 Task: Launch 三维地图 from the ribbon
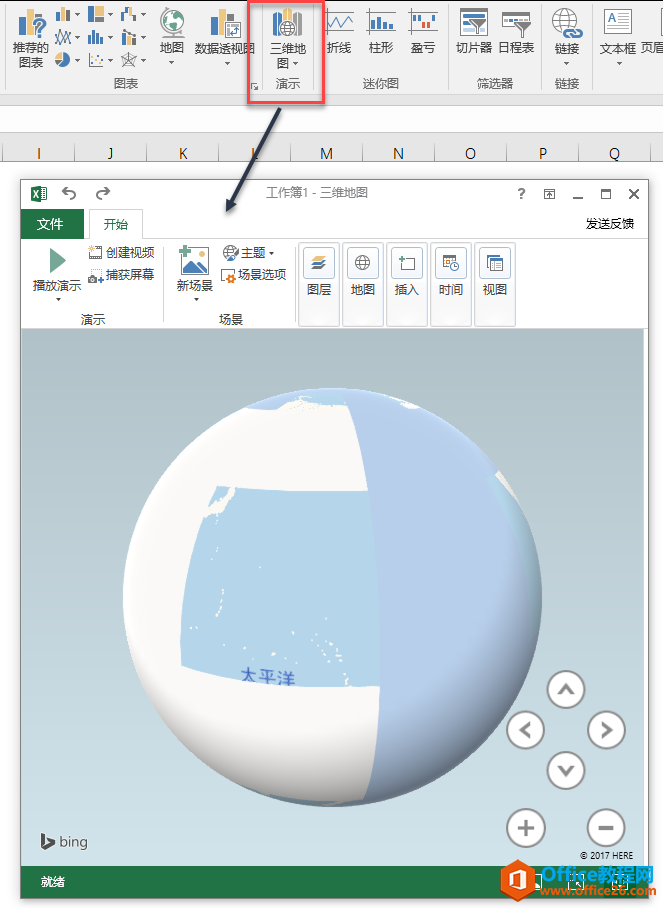(288, 39)
